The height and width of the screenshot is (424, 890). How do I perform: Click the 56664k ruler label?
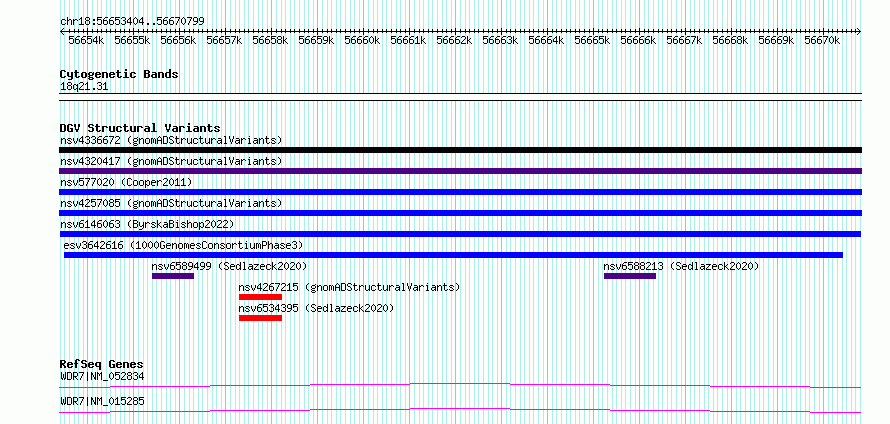click(x=547, y=40)
